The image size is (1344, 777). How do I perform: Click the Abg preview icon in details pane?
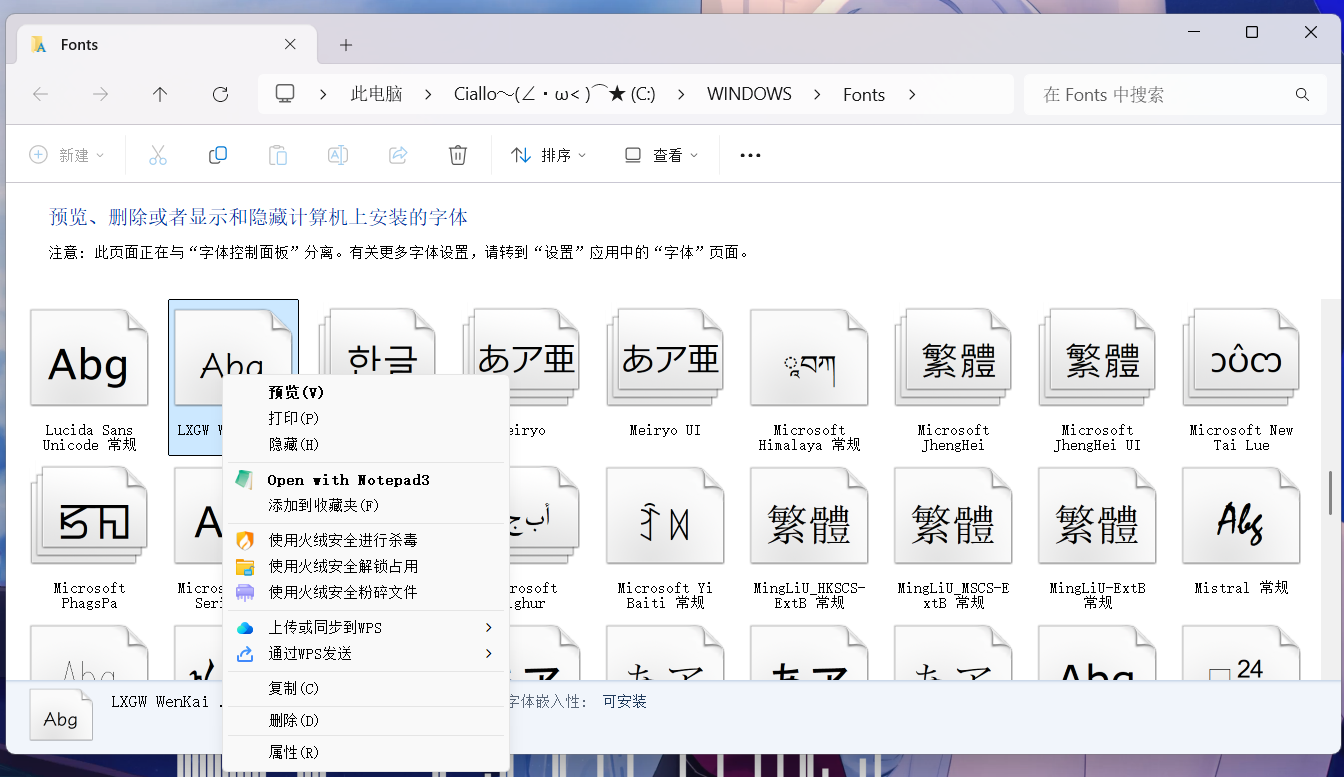[61, 714]
